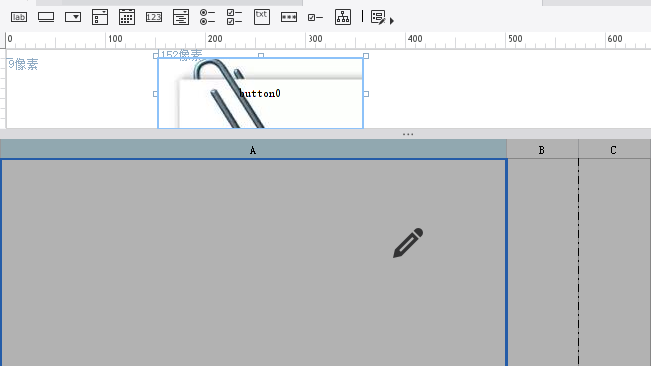Pick the text field widget icon
The height and width of the screenshot is (366, 651).
pos(46,17)
